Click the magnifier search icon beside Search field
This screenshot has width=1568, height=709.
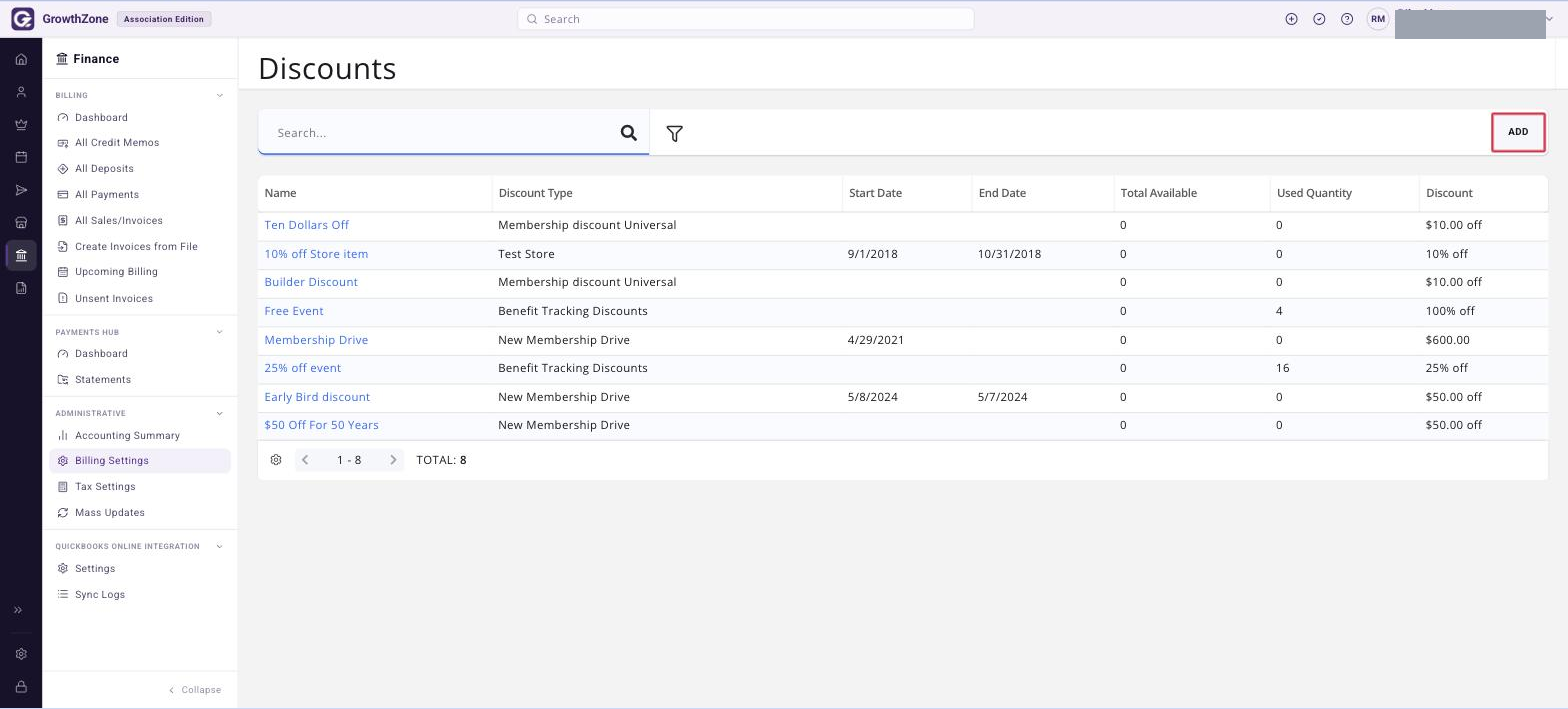(629, 133)
